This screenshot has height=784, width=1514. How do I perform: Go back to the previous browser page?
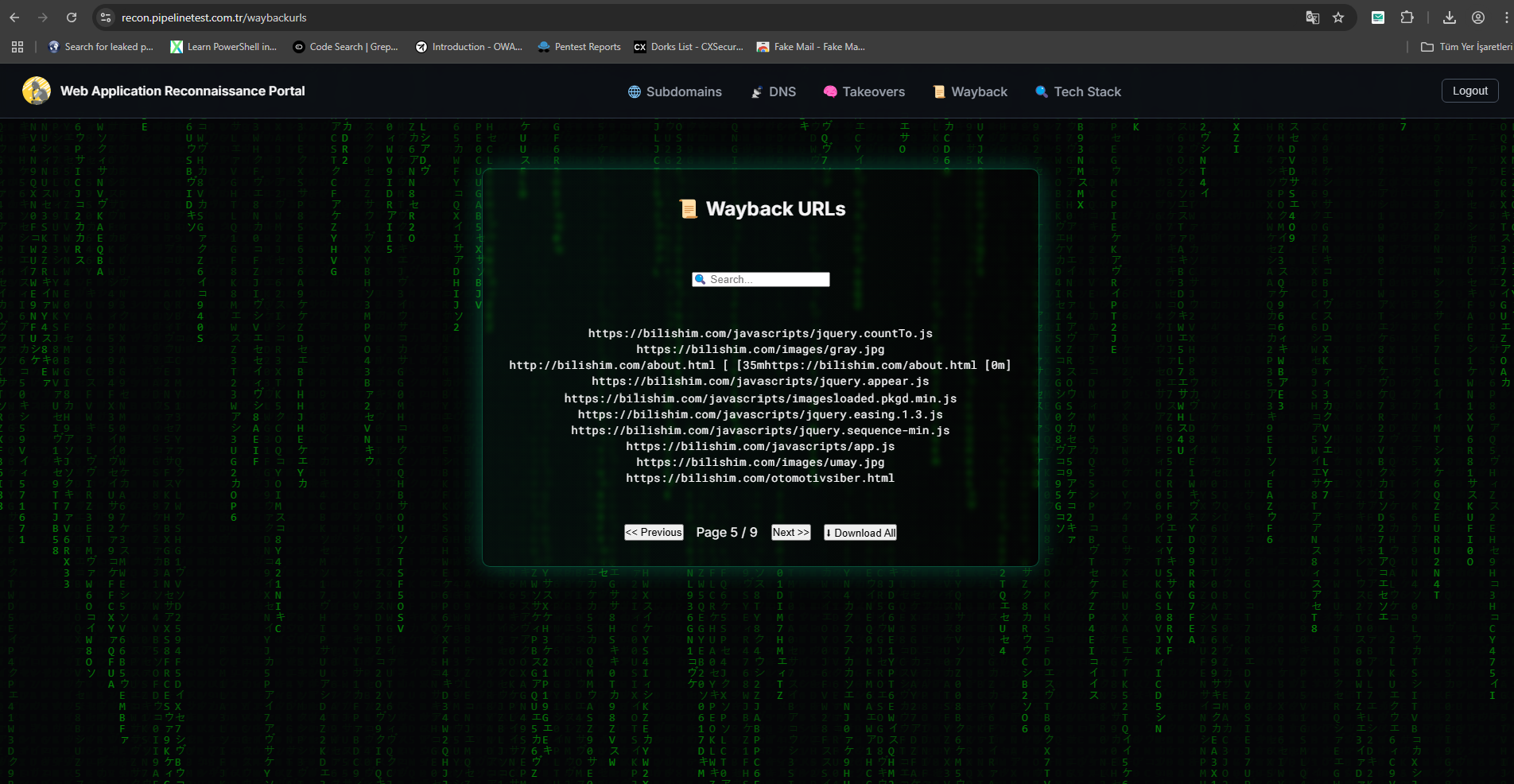click(14, 17)
